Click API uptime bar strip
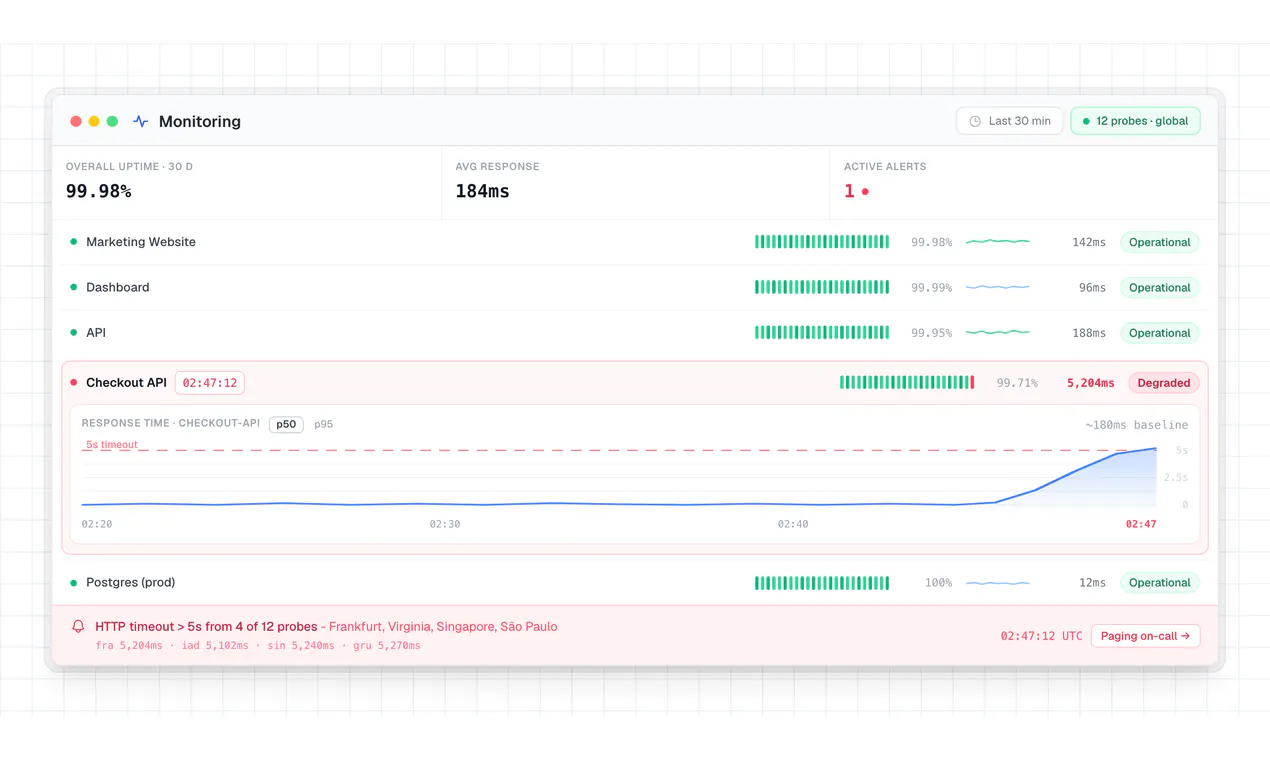1270x760 pixels. tap(822, 333)
